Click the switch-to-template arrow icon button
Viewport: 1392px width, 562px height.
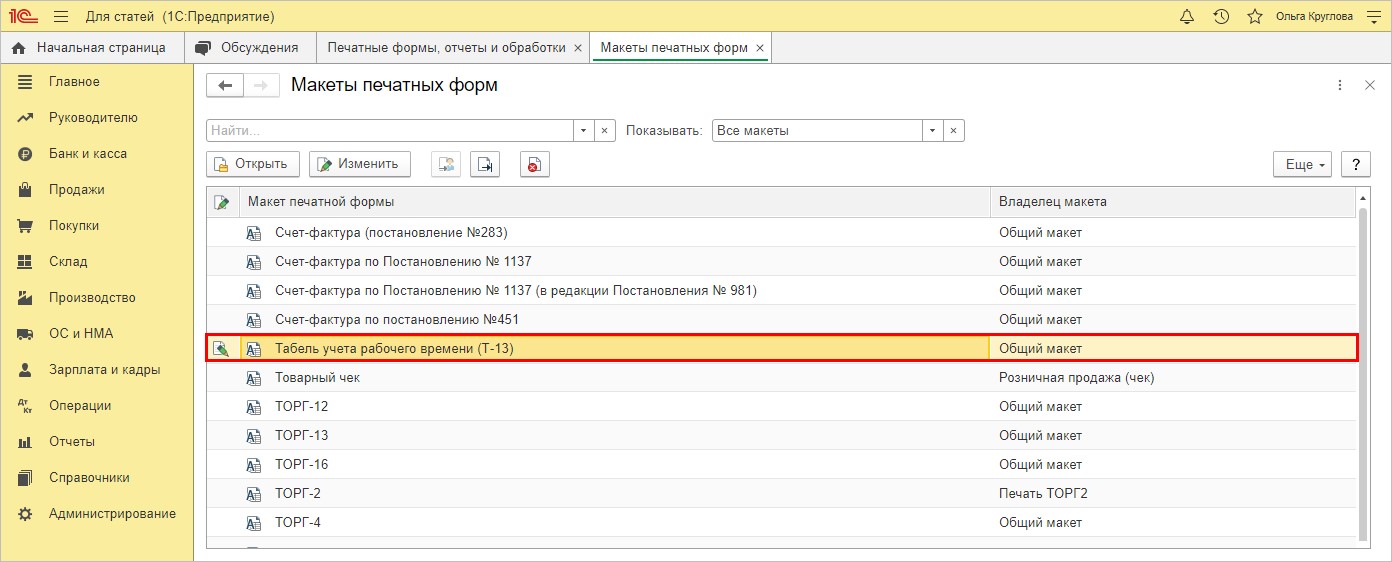pos(485,164)
